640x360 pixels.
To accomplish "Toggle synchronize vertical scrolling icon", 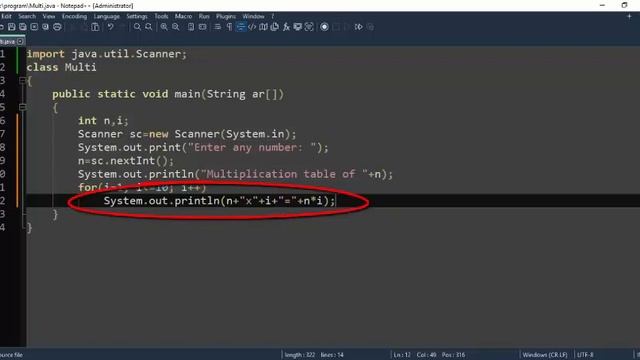I will point(191,27).
